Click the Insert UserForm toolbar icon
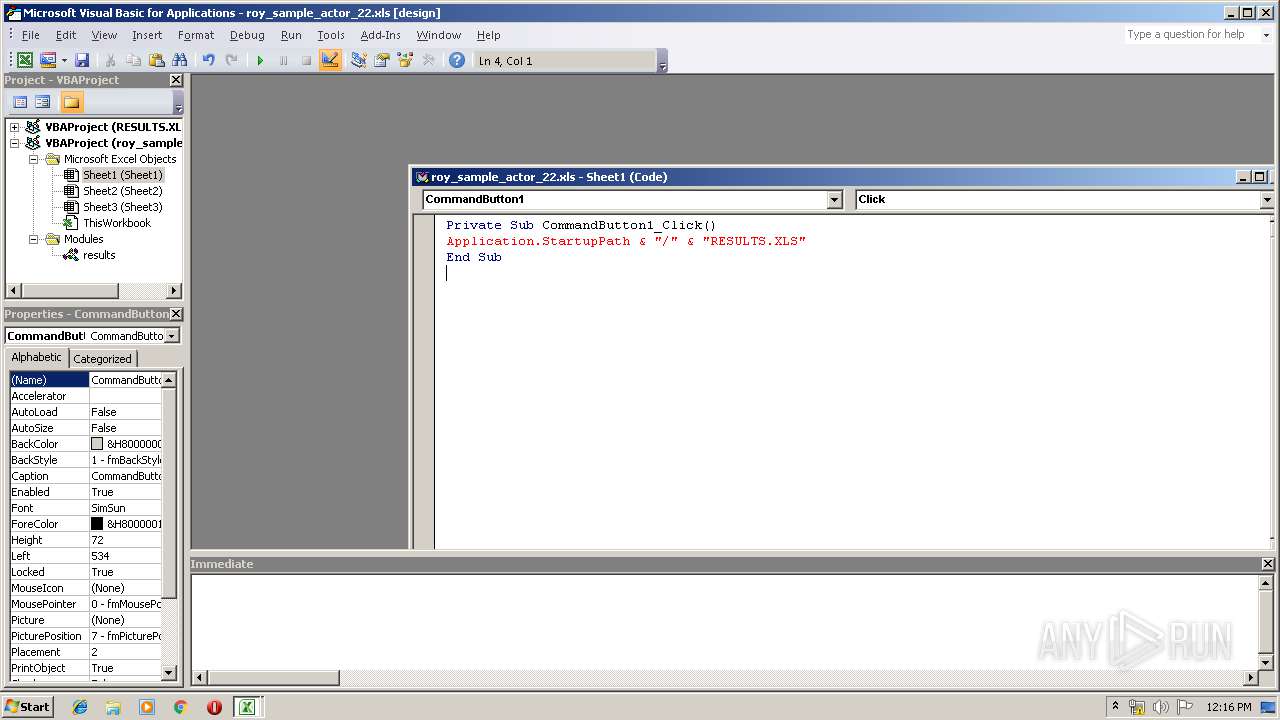1280x720 pixels. [47, 60]
